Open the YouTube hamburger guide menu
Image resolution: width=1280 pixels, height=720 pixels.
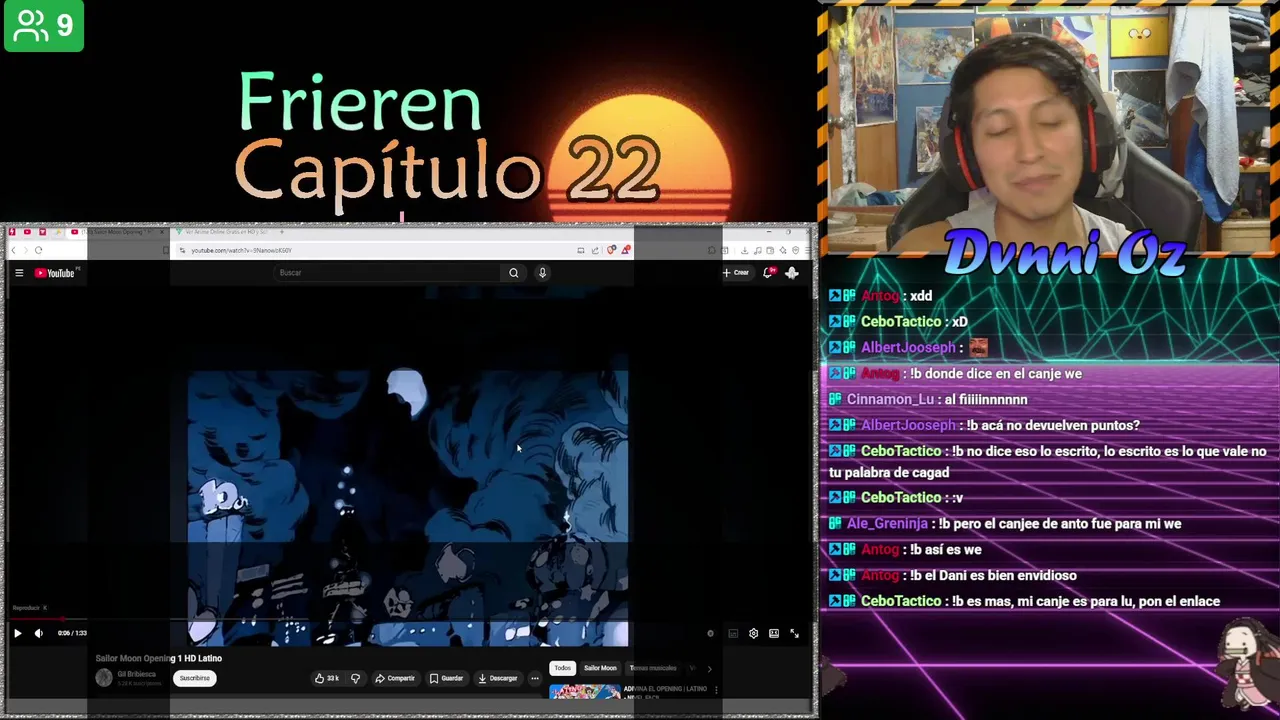coord(18,273)
